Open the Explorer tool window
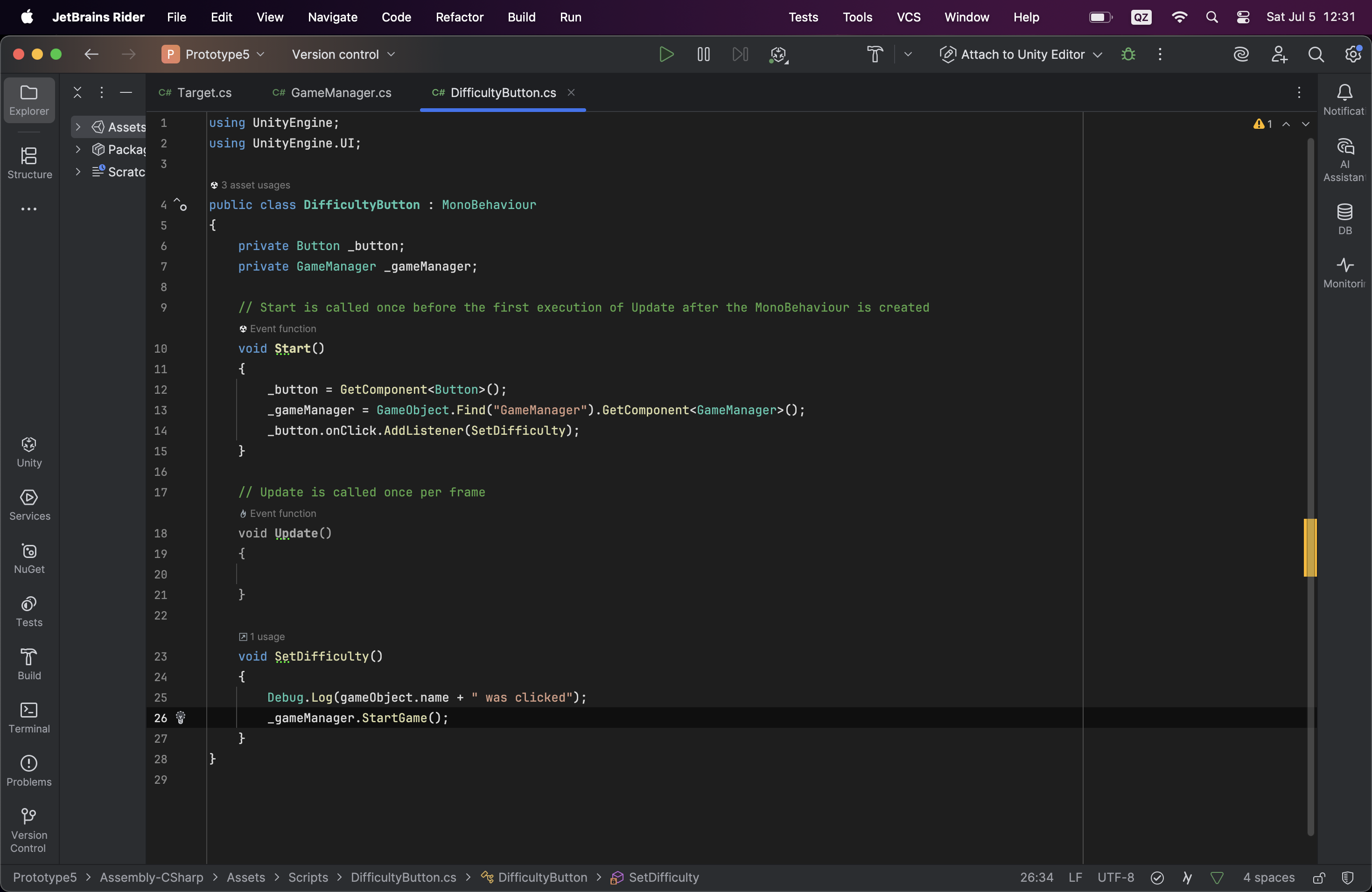1372x892 pixels. (29, 100)
